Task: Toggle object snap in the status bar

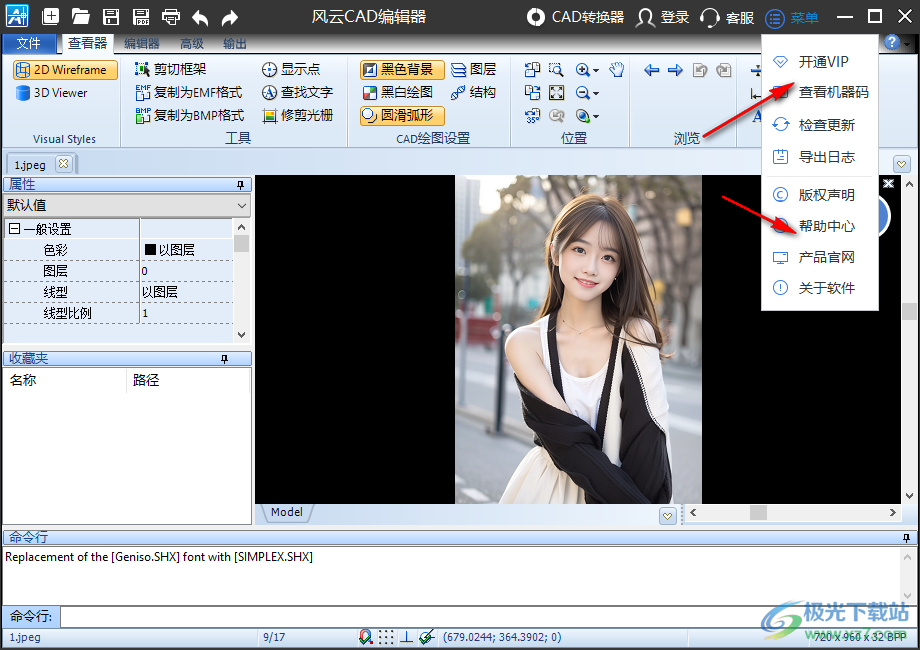Action: 366,637
